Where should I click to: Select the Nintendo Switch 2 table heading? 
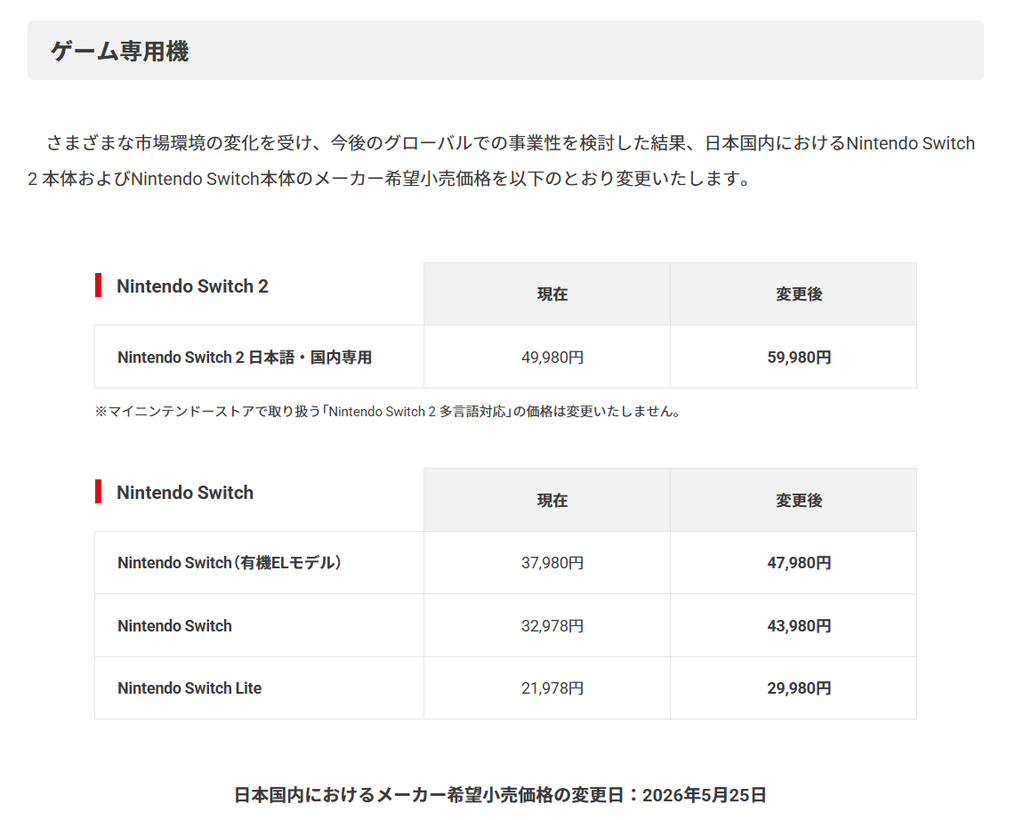[x=193, y=287]
